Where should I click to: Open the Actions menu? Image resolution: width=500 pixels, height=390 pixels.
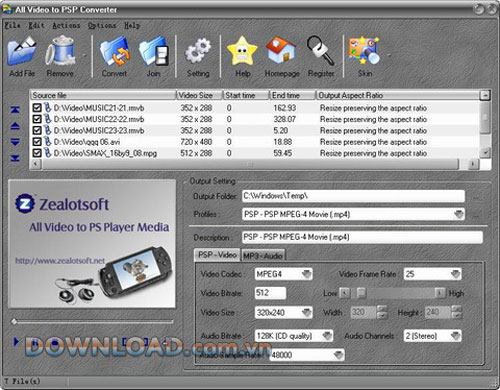point(66,25)
